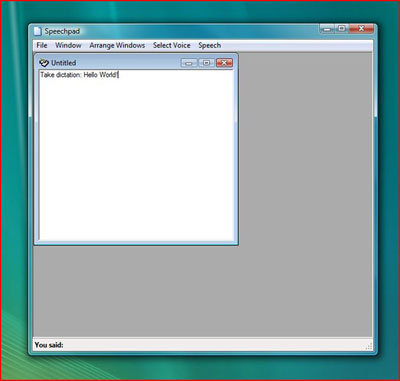Close the Speechpad main window
Viewport: 400px width, 381px height.
tap(362, 29)
